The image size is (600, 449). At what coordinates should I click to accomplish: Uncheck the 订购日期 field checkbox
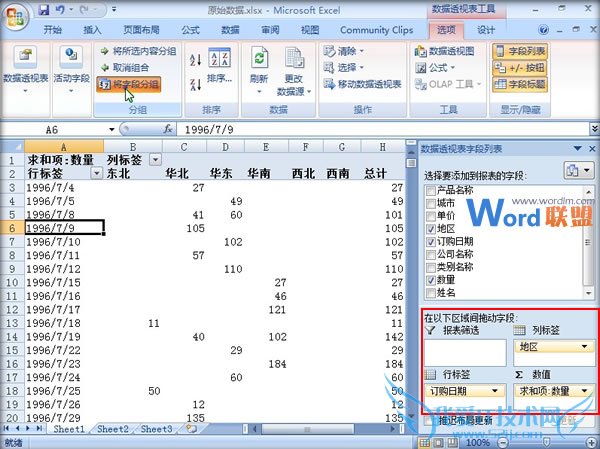(x=431, y=242)
